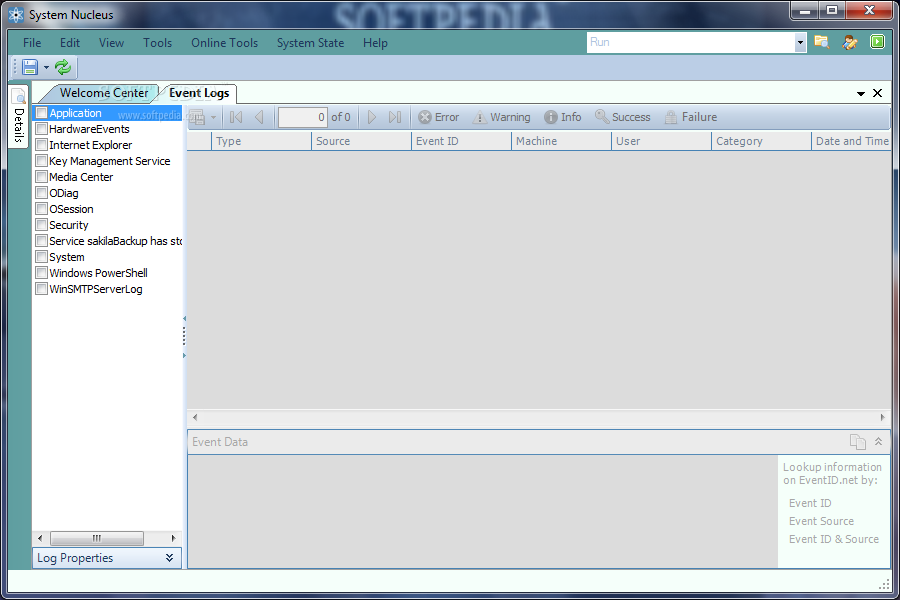Screen dimensions: 900x600
Task: Open the Save button dropdown arrow
Action: click(46, 68)
